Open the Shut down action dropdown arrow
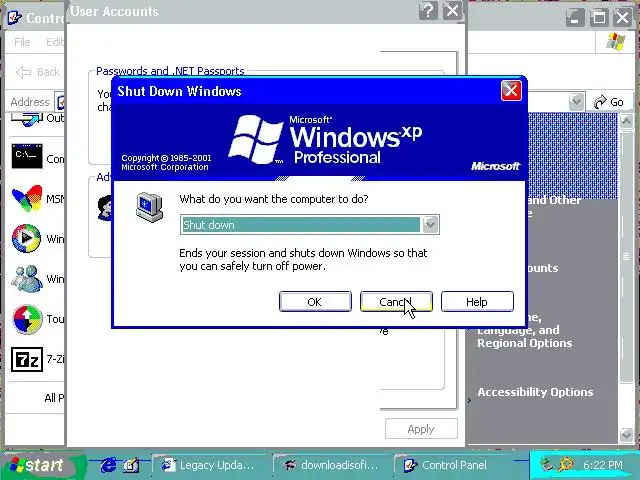Viewport: 640px width, 480px height. 430,224
